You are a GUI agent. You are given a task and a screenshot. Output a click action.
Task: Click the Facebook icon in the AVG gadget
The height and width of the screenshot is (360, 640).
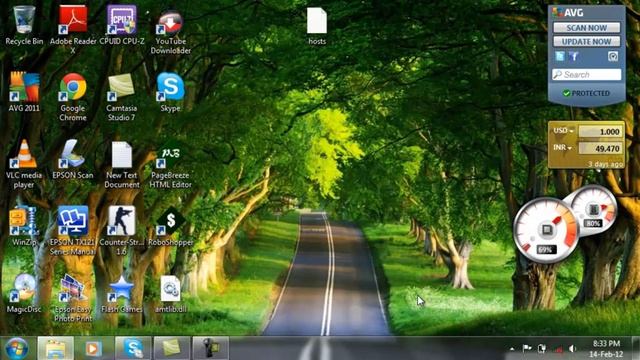[x=573, y=56]
